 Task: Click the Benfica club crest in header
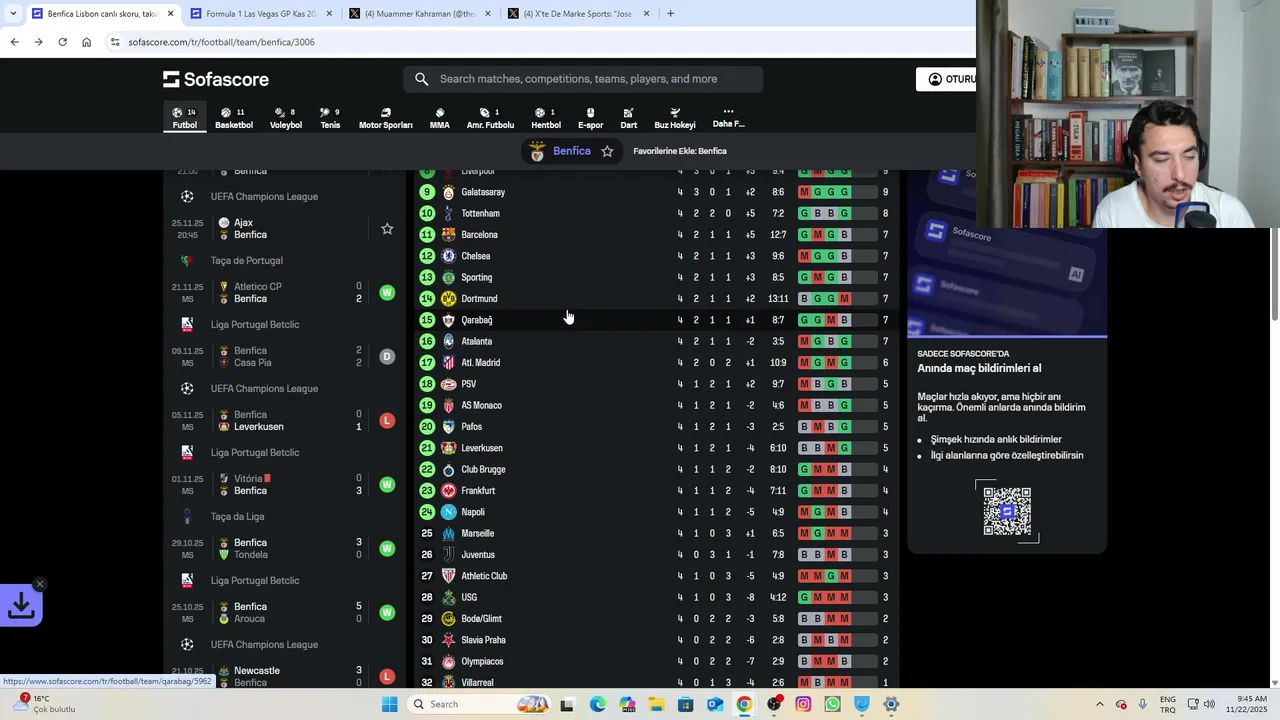tap(537, 151)
